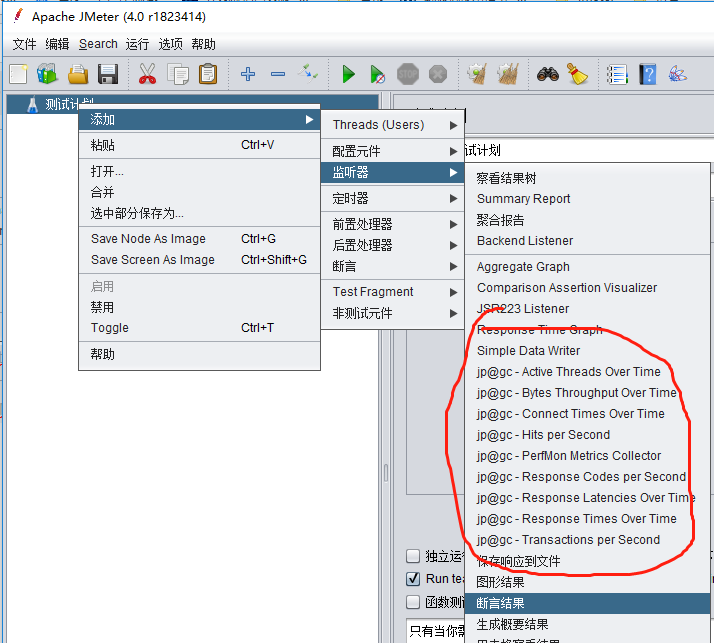Choose 帮助 at context menu bottom

[x=199, y=354]
